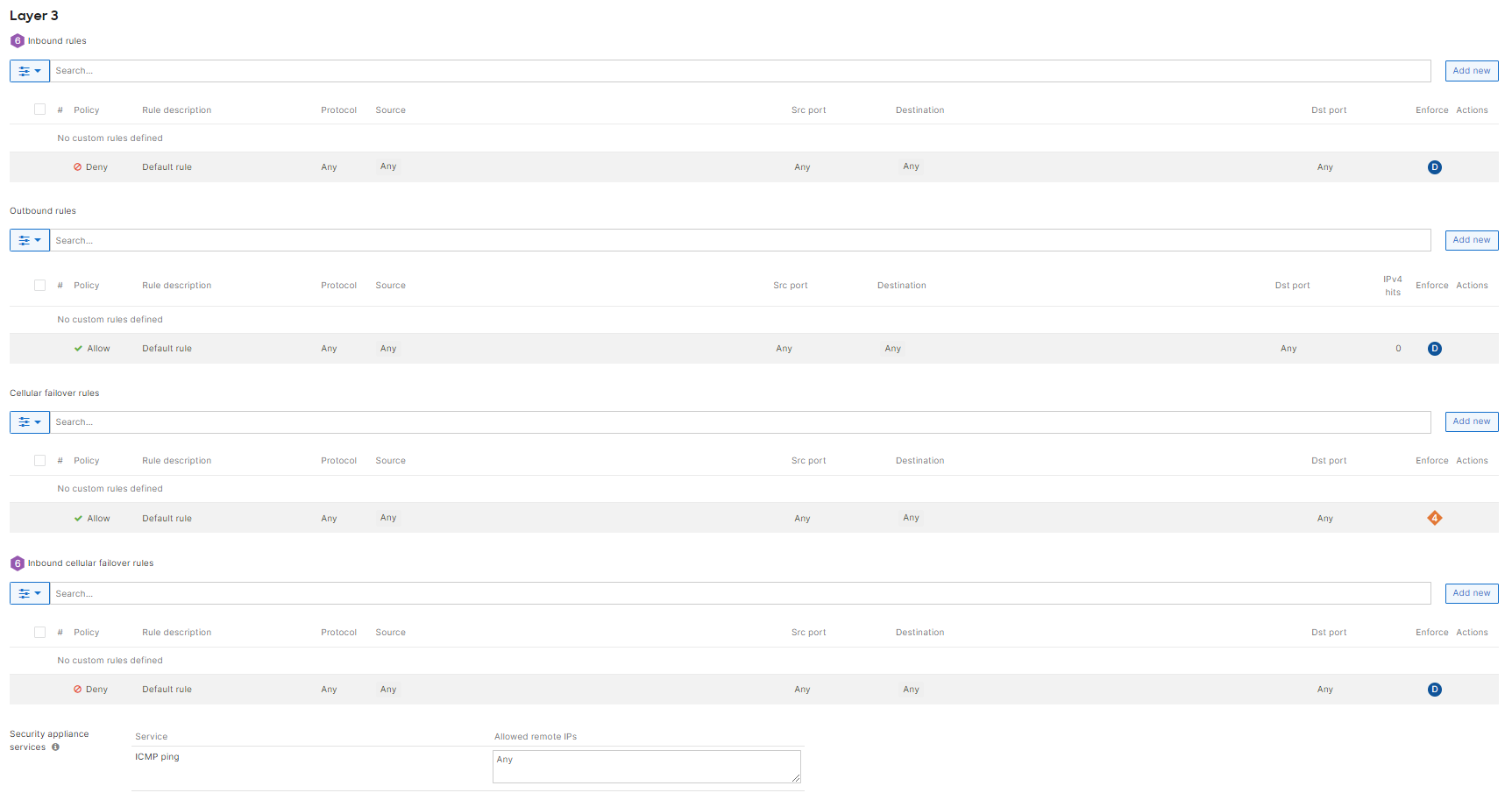Click the Deny prohibition icon on the inbound default rule
The width and height of the screenshot is (1512, 793).
(76, 166)
